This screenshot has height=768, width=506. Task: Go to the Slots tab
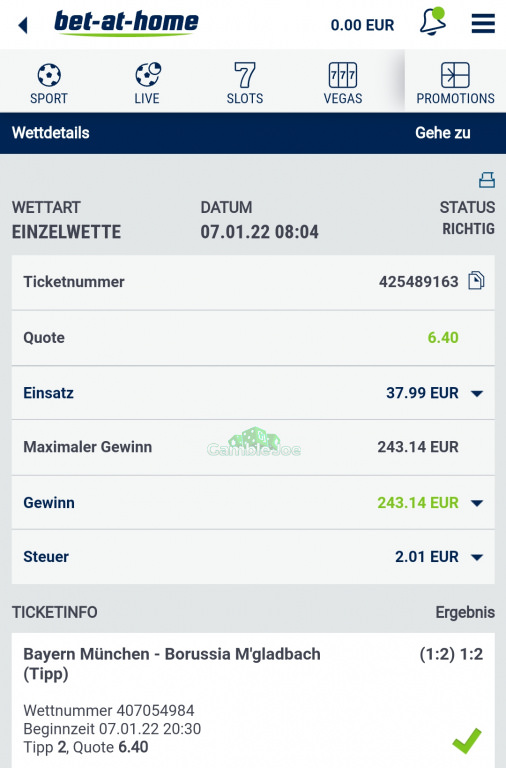pos(245,83)
